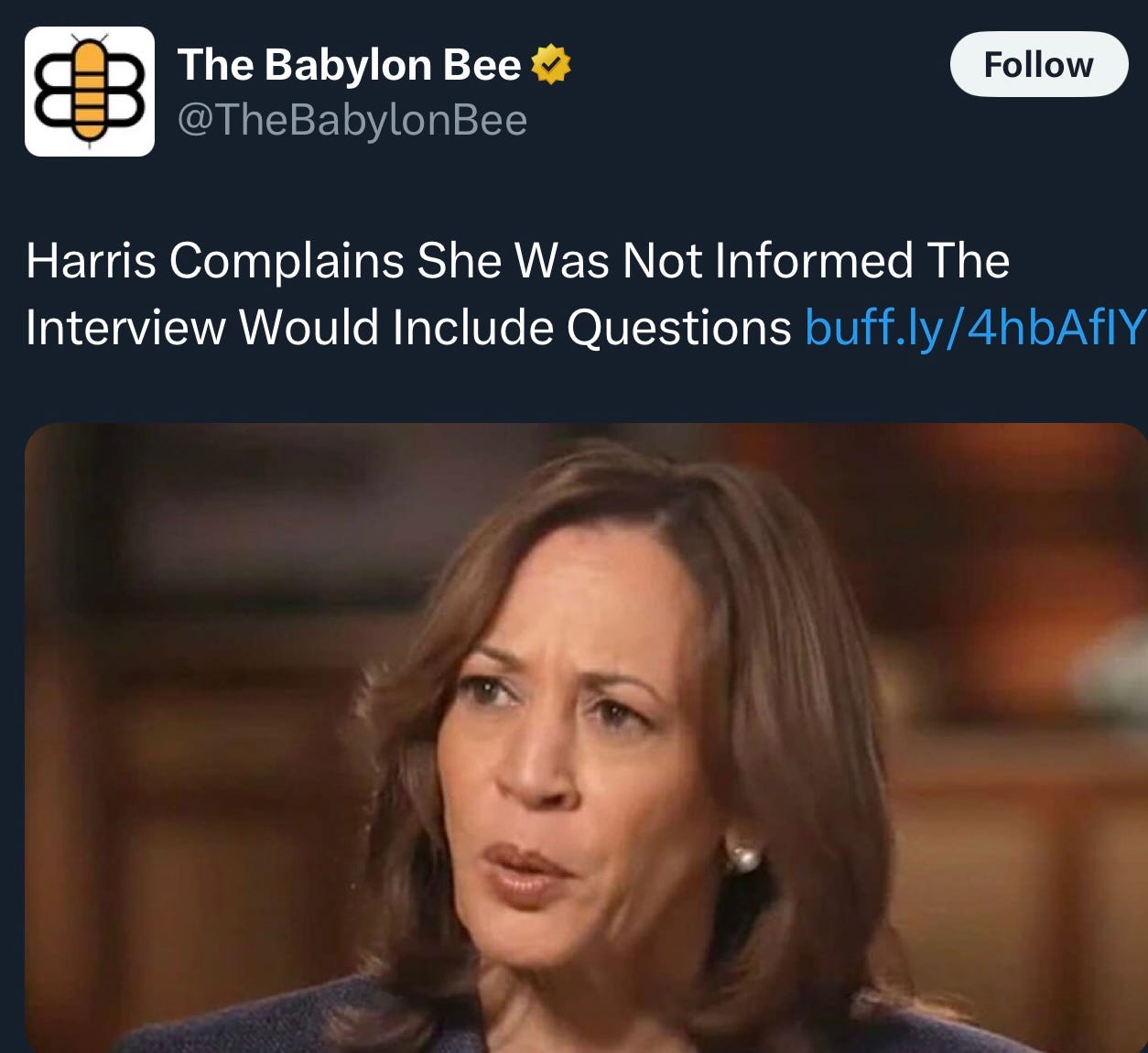Open the buff.ly/4hbAfIY link
The width and height of the screenshot is (1148, 1053).
point(975,327)
